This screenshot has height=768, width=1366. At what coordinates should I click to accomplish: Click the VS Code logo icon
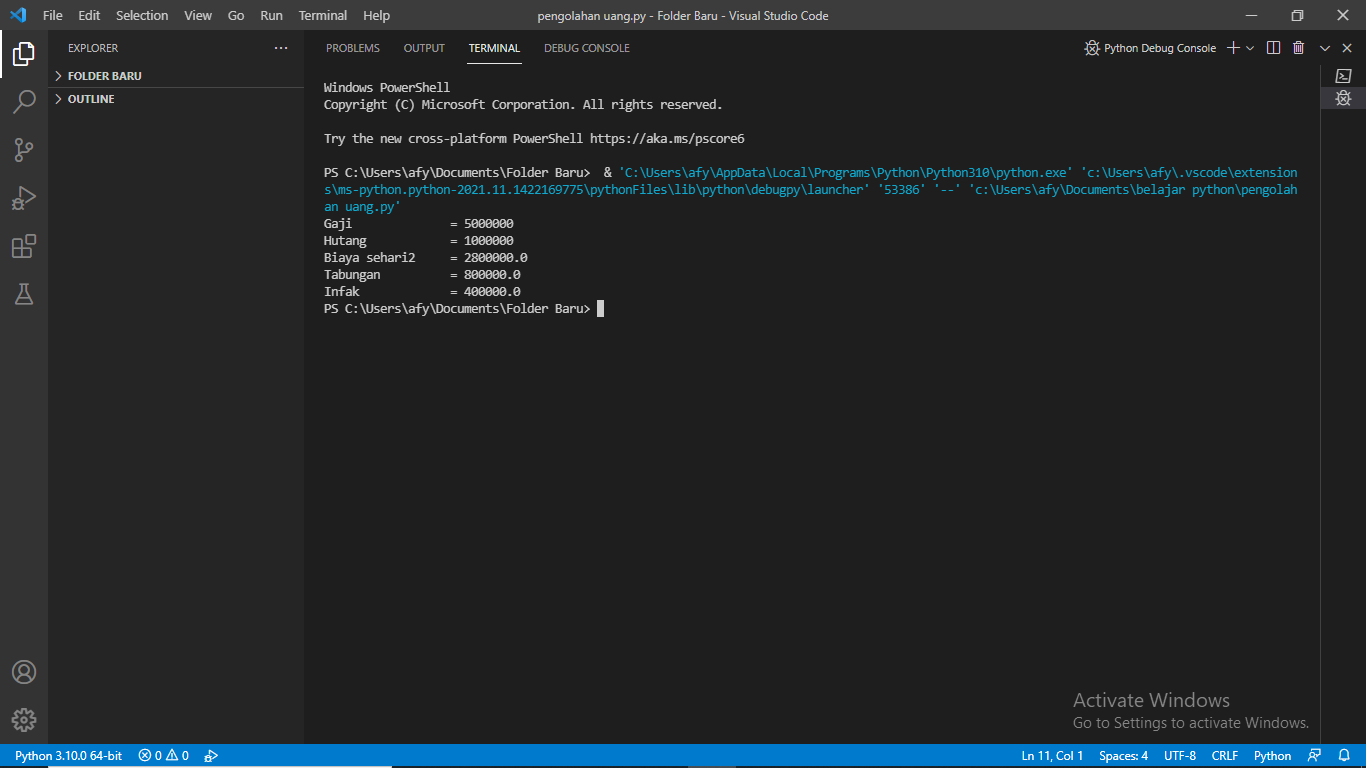pos(17,15)
